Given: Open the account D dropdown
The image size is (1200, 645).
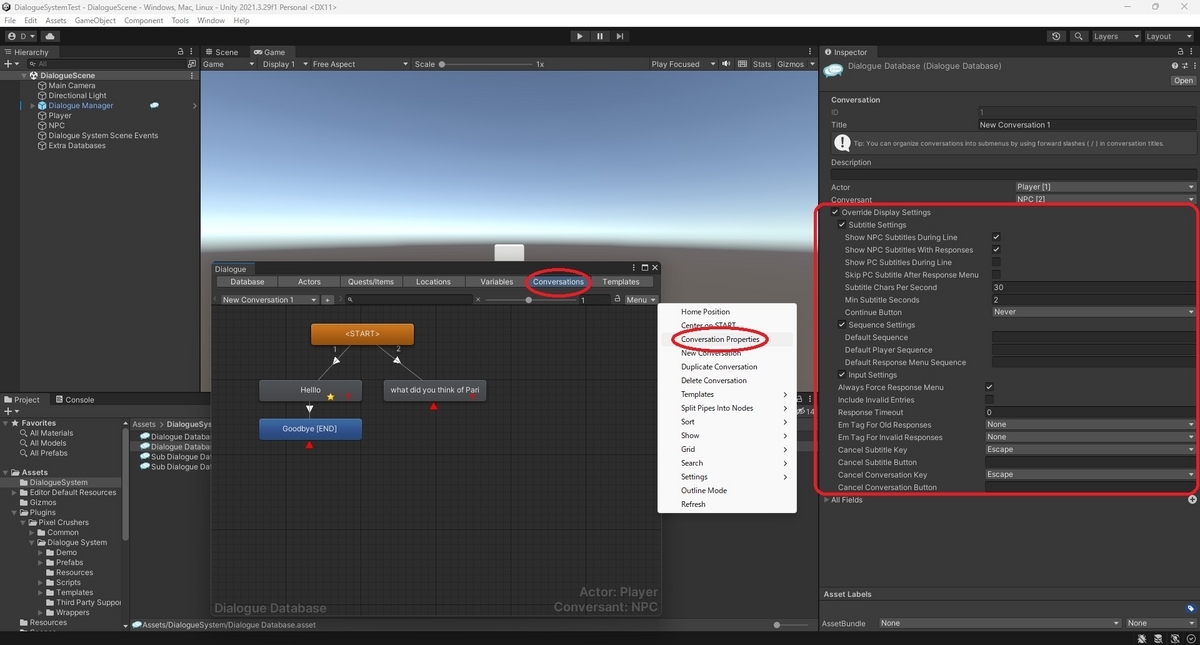Looking at the screenshot, I should click(21, 36).
